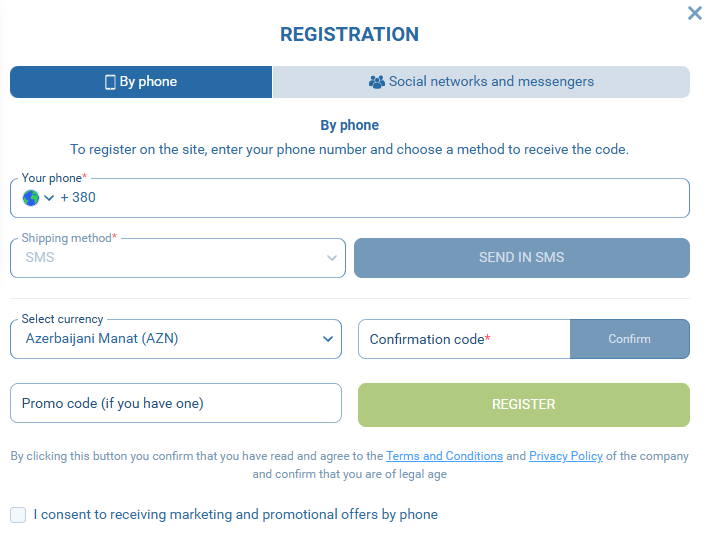Switch to Social networks and messengers tab
This screenshot has width=707, height=547.
(x=481, y=82)
